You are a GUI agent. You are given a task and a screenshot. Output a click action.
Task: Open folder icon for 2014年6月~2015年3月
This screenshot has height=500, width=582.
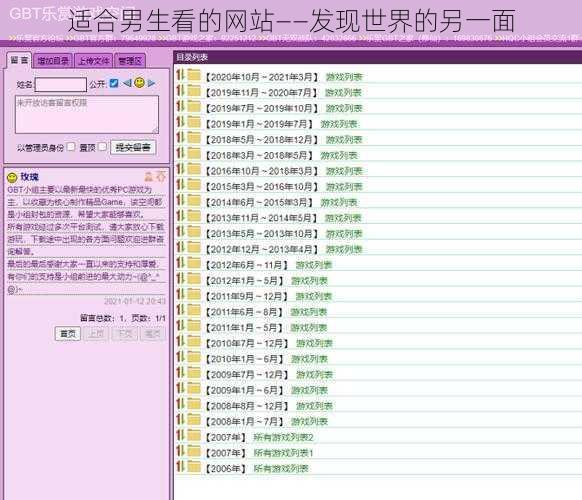click(194, 200)
